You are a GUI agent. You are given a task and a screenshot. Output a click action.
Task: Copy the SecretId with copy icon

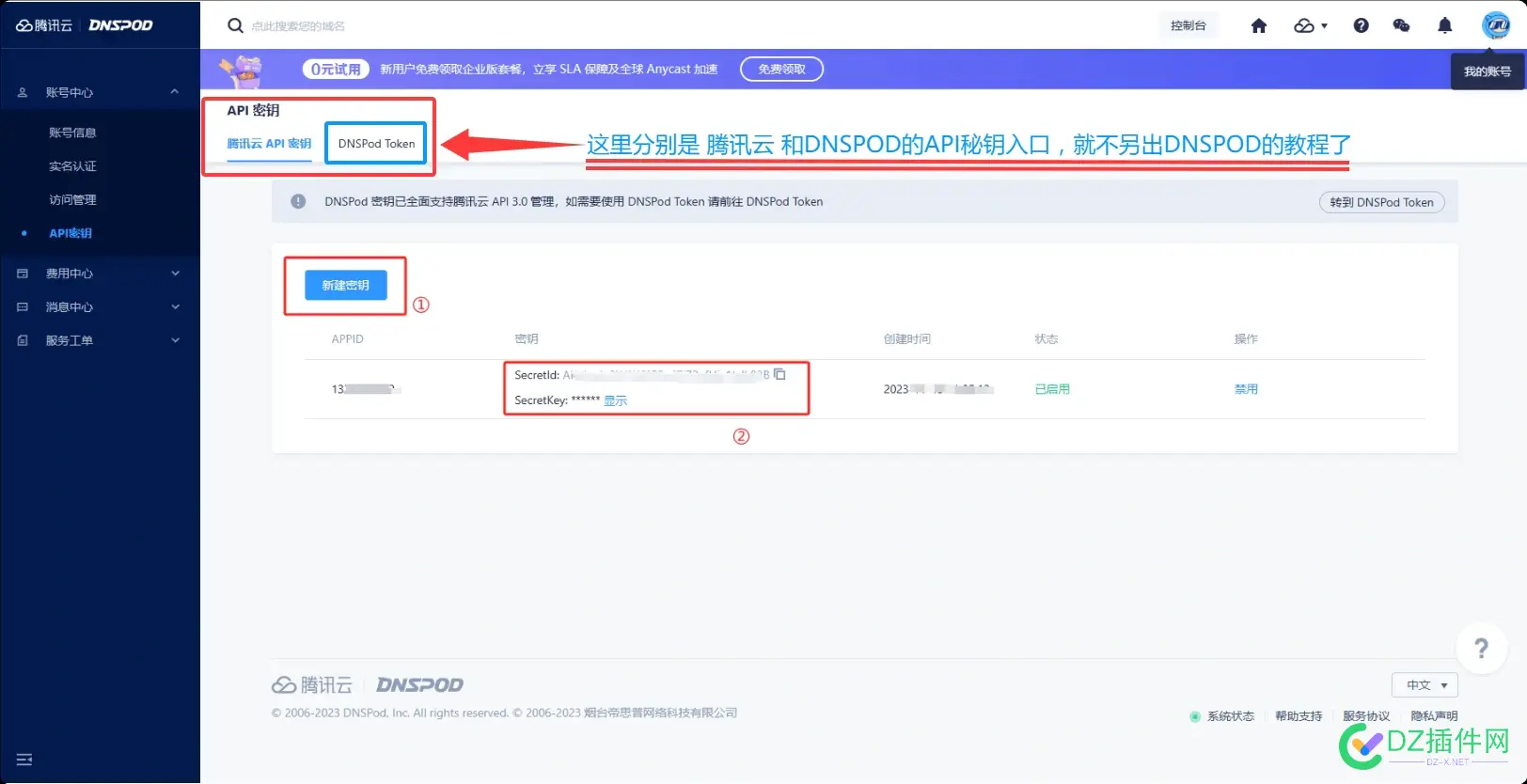point(779,374)
